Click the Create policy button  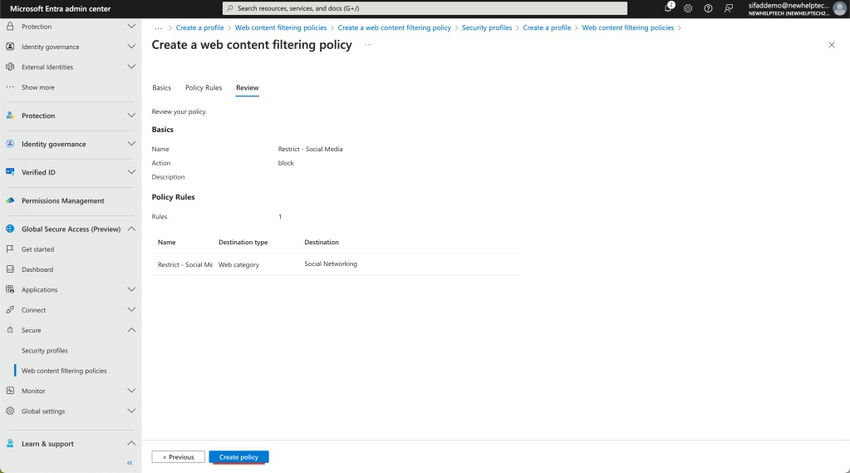239,457
